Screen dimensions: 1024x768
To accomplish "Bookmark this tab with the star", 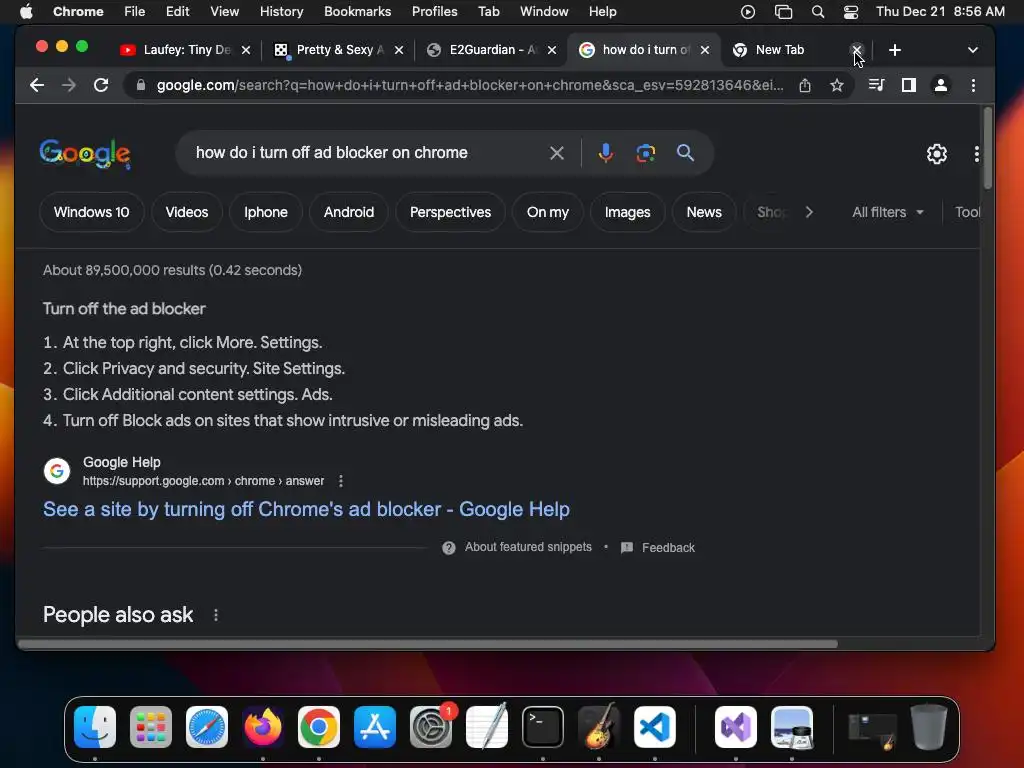I will 837,85.
